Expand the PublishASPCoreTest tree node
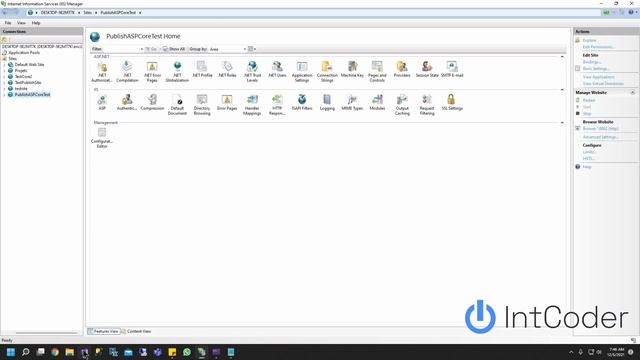 coord(4,95)
